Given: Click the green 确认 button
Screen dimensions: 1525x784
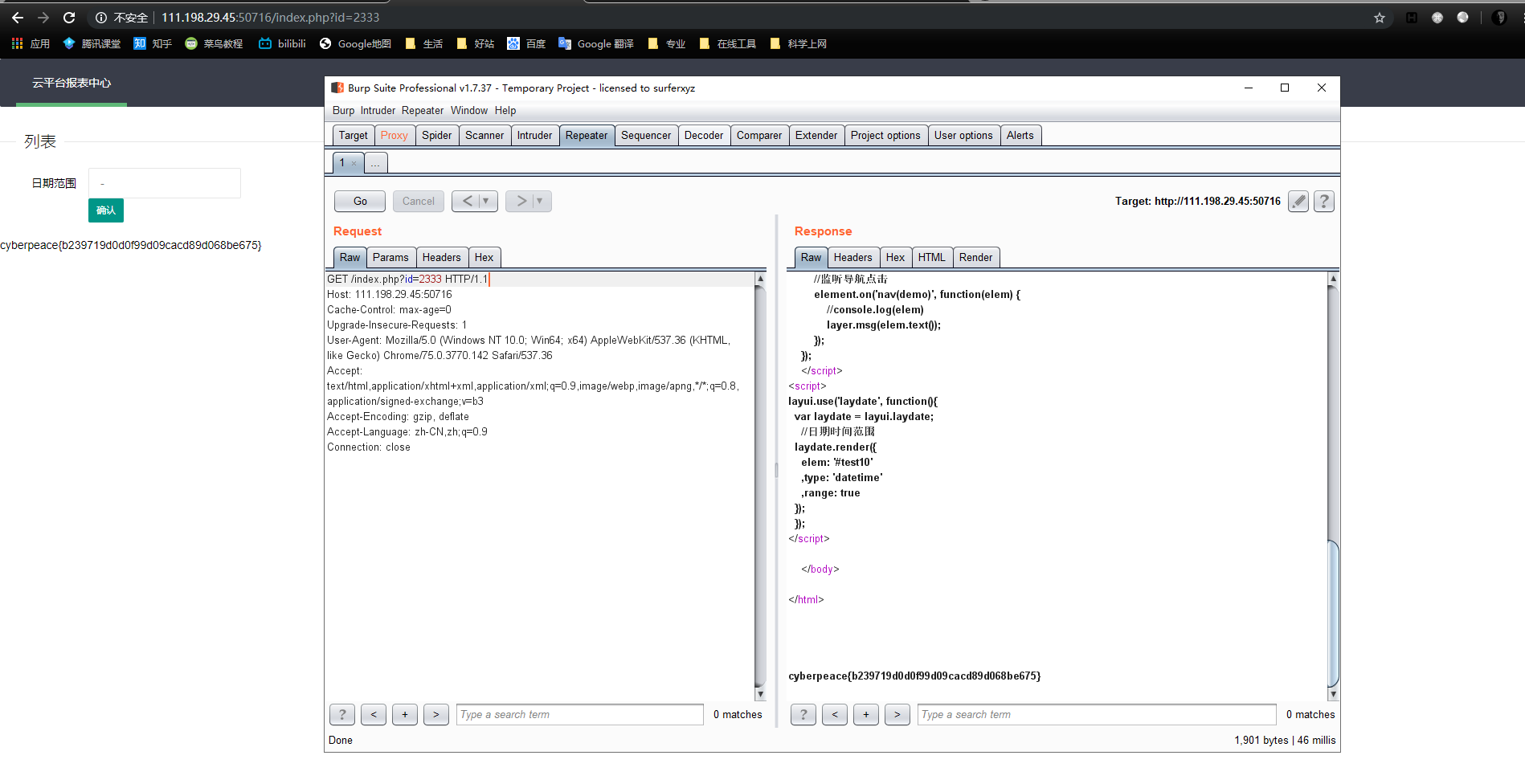Looking at the screenshot, I should pyautogui.click(x=106, y=210).
